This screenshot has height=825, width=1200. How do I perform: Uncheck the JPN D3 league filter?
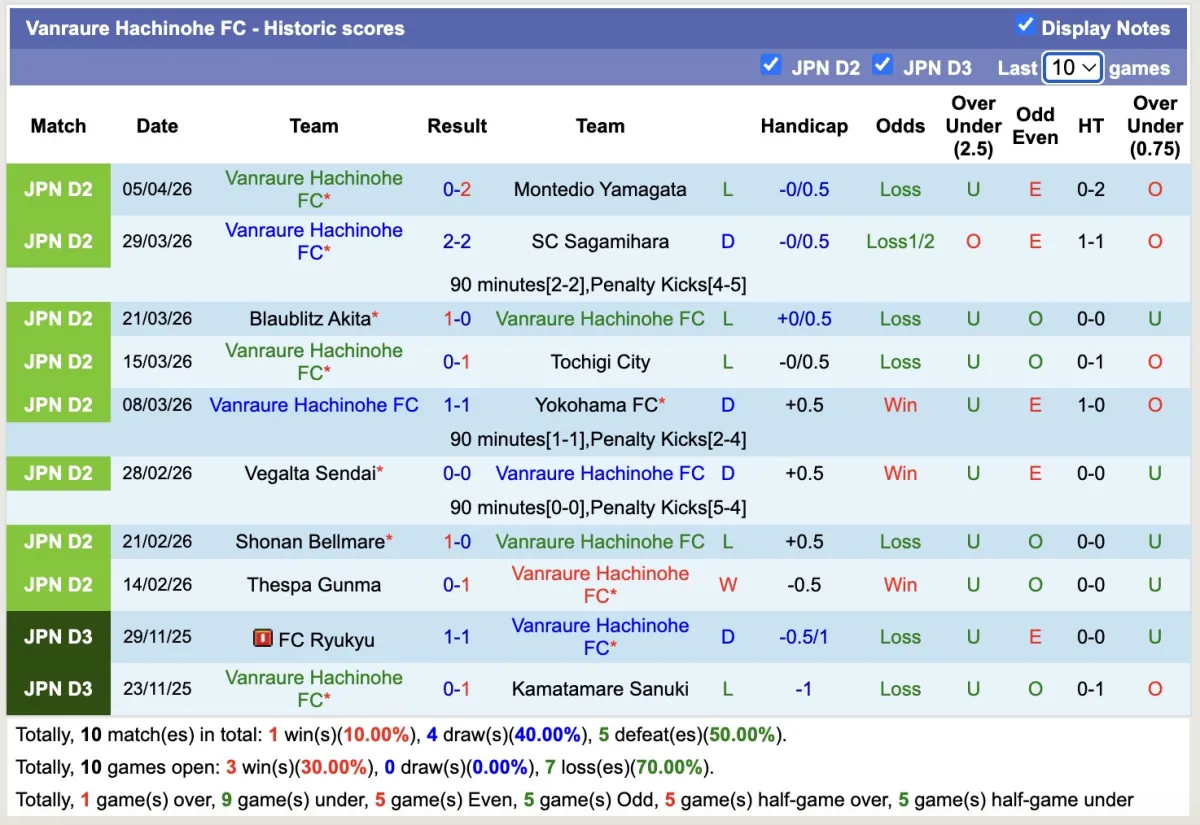click(x=882, y=65)
